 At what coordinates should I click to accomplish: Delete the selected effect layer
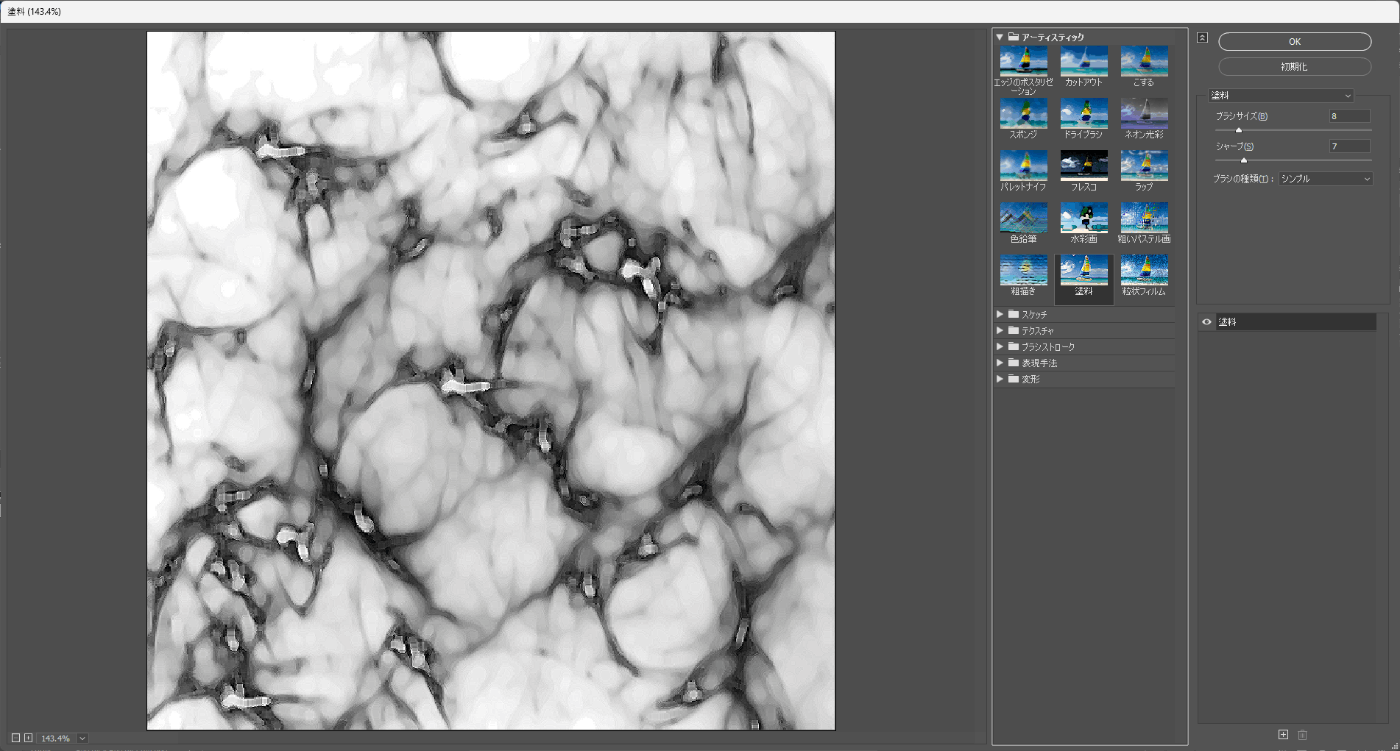click(1303, 736)
